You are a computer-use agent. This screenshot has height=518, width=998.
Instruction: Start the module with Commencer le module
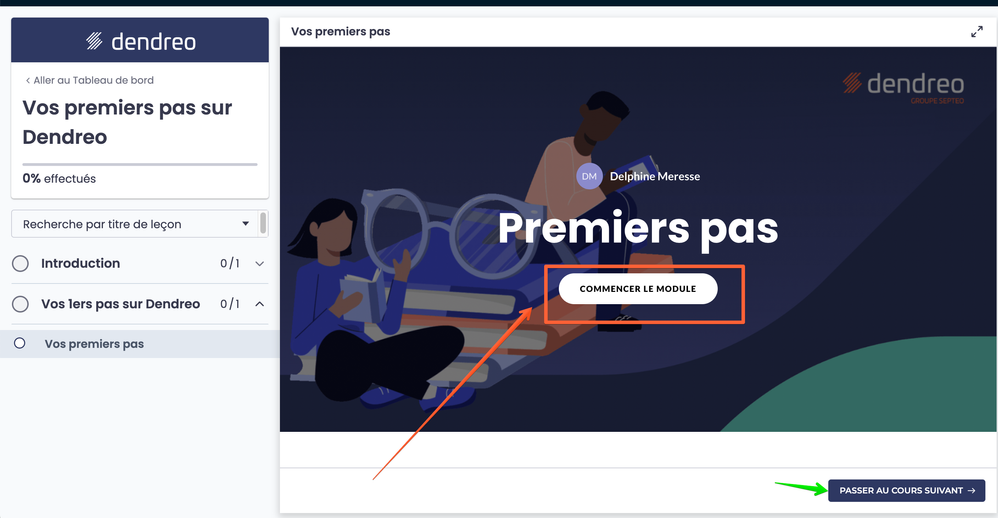(638, 289)
